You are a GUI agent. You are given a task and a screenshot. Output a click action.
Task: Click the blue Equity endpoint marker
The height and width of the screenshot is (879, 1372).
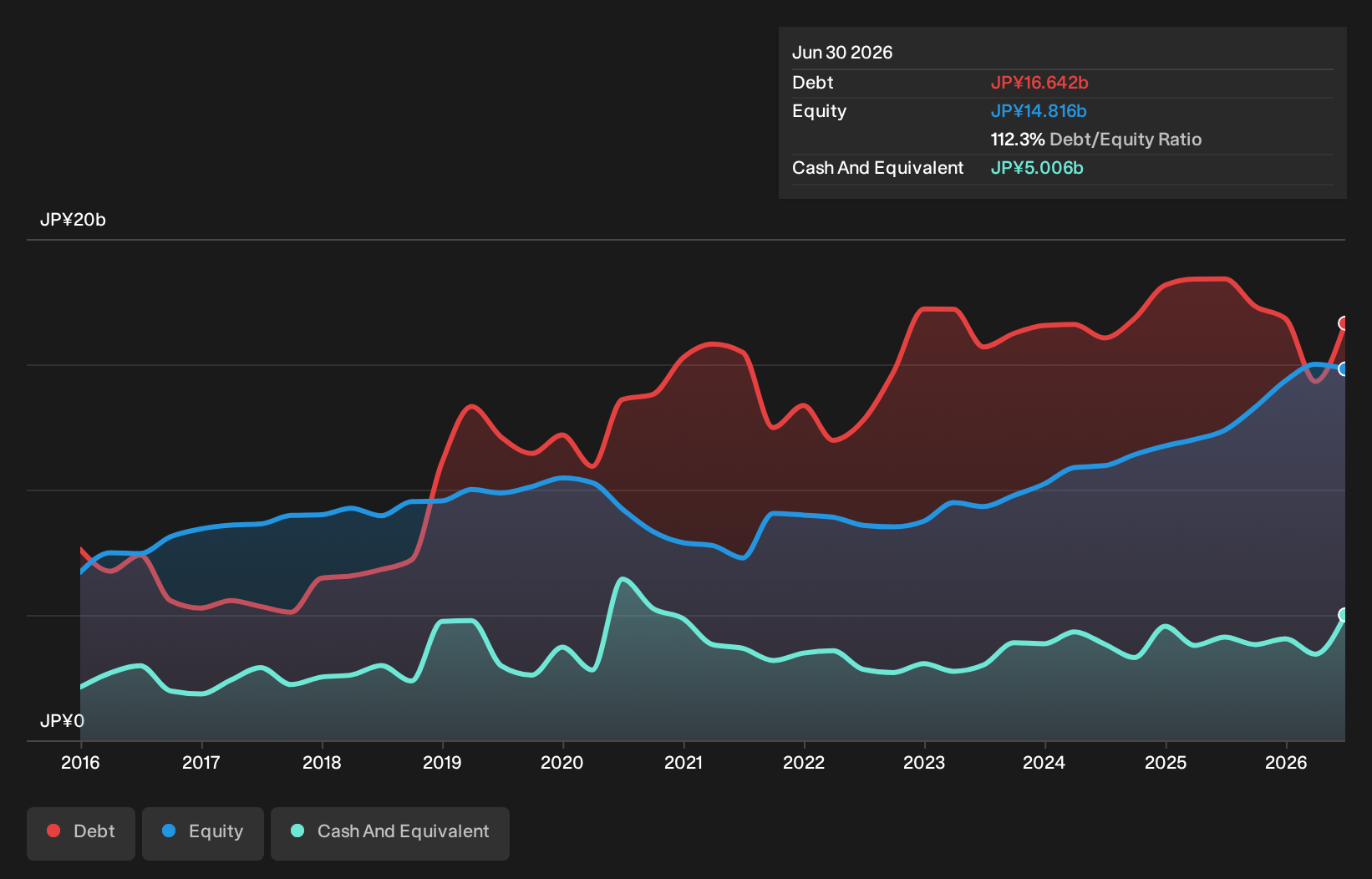[1344, 369]
